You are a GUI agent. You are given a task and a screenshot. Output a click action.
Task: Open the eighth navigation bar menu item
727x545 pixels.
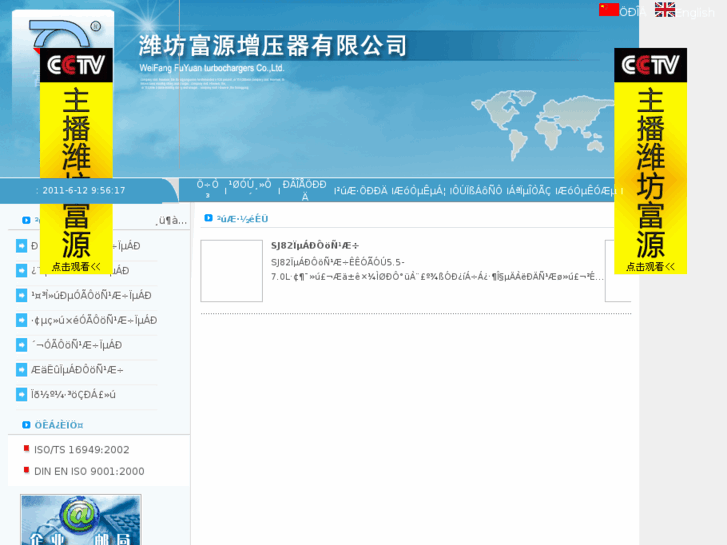pos(586,191)
